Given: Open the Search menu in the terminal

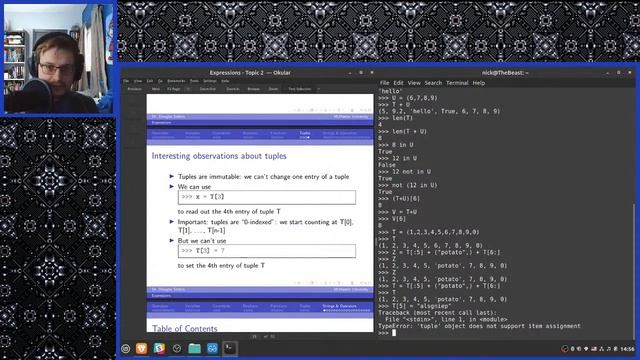Looking at the screenshot, I should (433, 83).
